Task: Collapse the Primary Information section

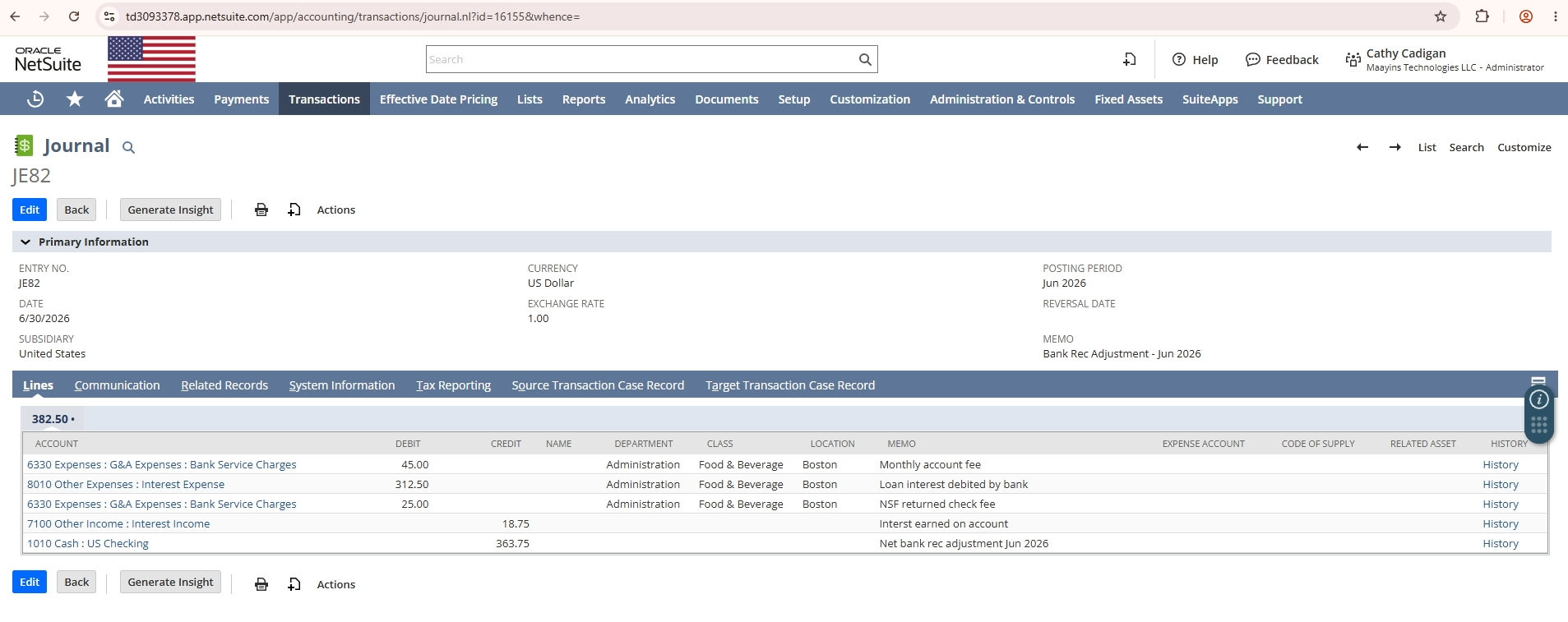Action: click(x=25, y=242)
